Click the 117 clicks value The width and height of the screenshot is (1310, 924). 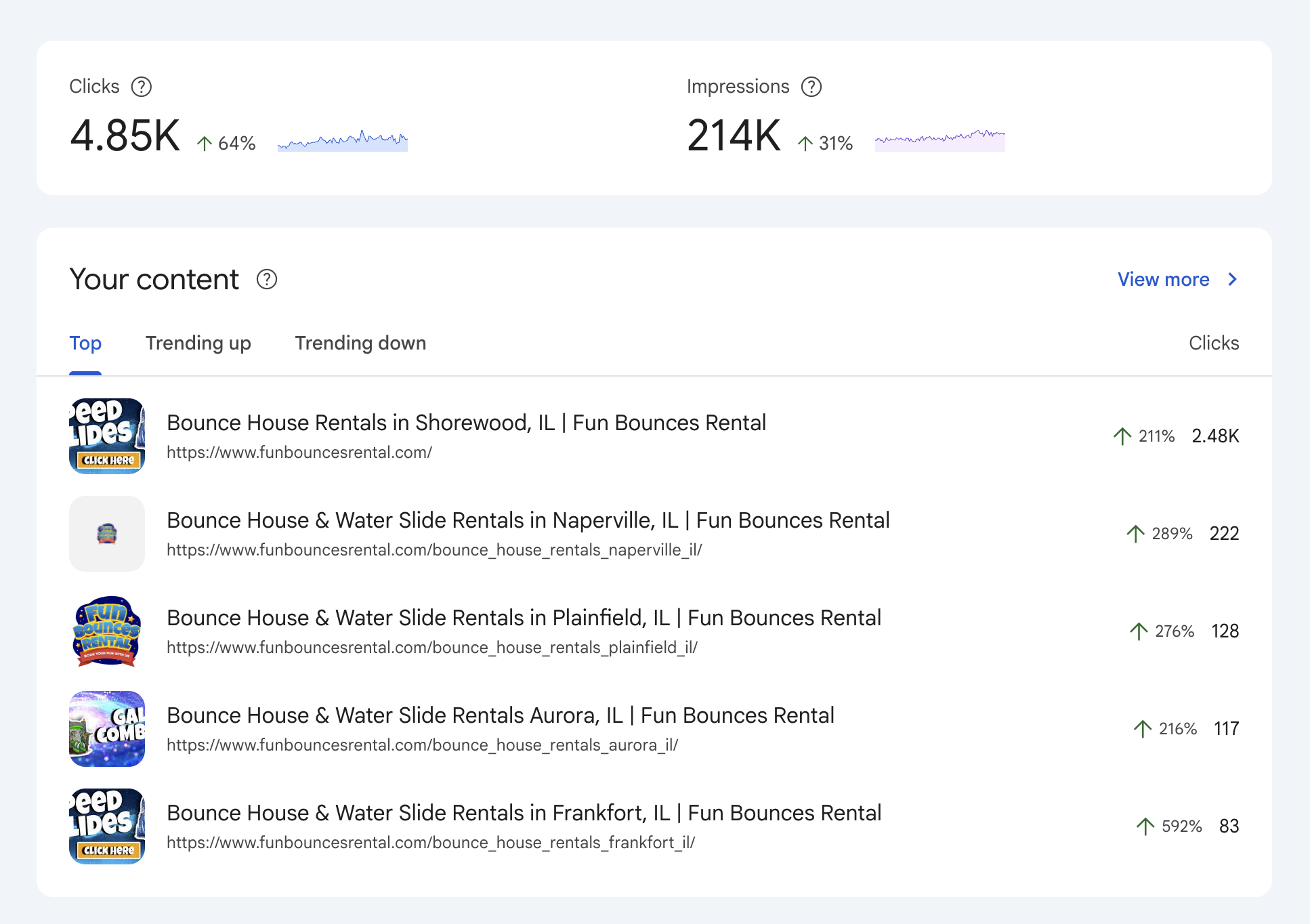[1227, 729]
